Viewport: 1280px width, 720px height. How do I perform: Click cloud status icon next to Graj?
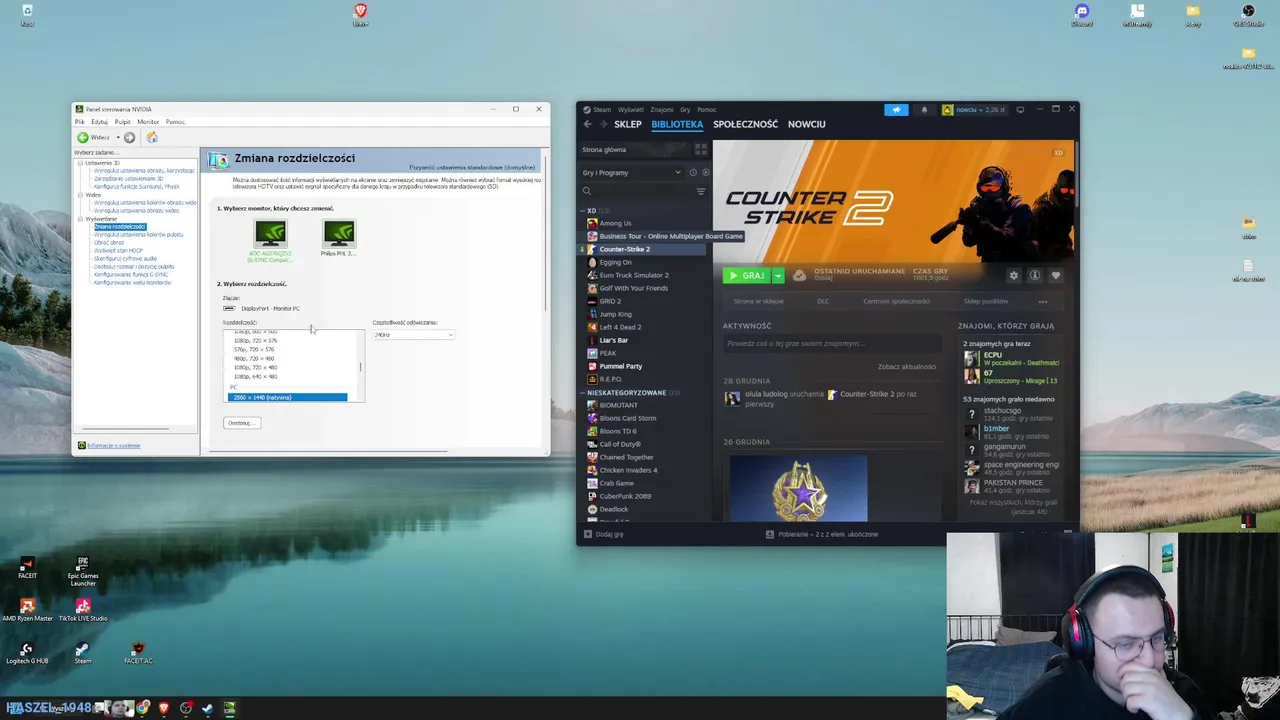pos(799,275)
